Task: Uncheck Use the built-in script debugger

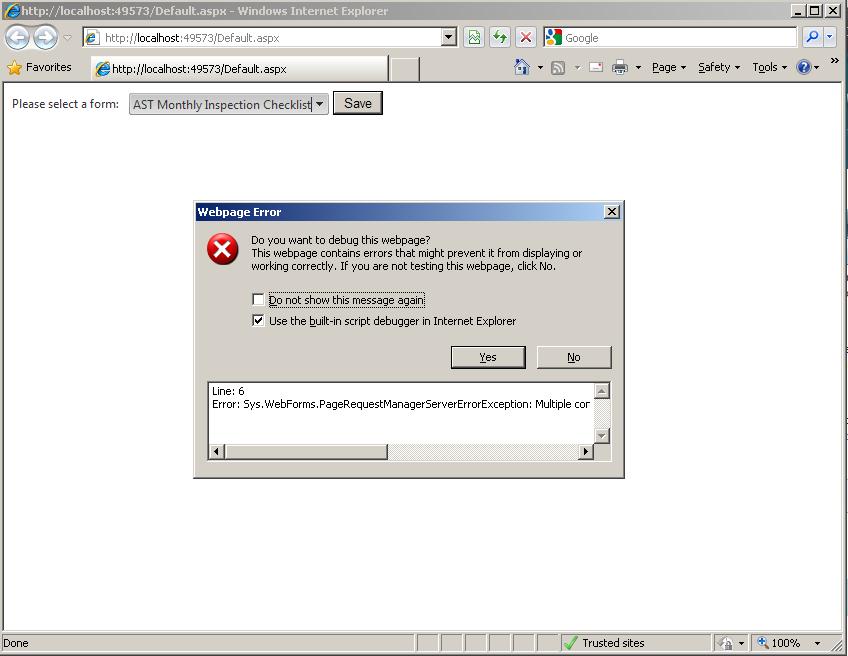Action: (x=258, y=320)
